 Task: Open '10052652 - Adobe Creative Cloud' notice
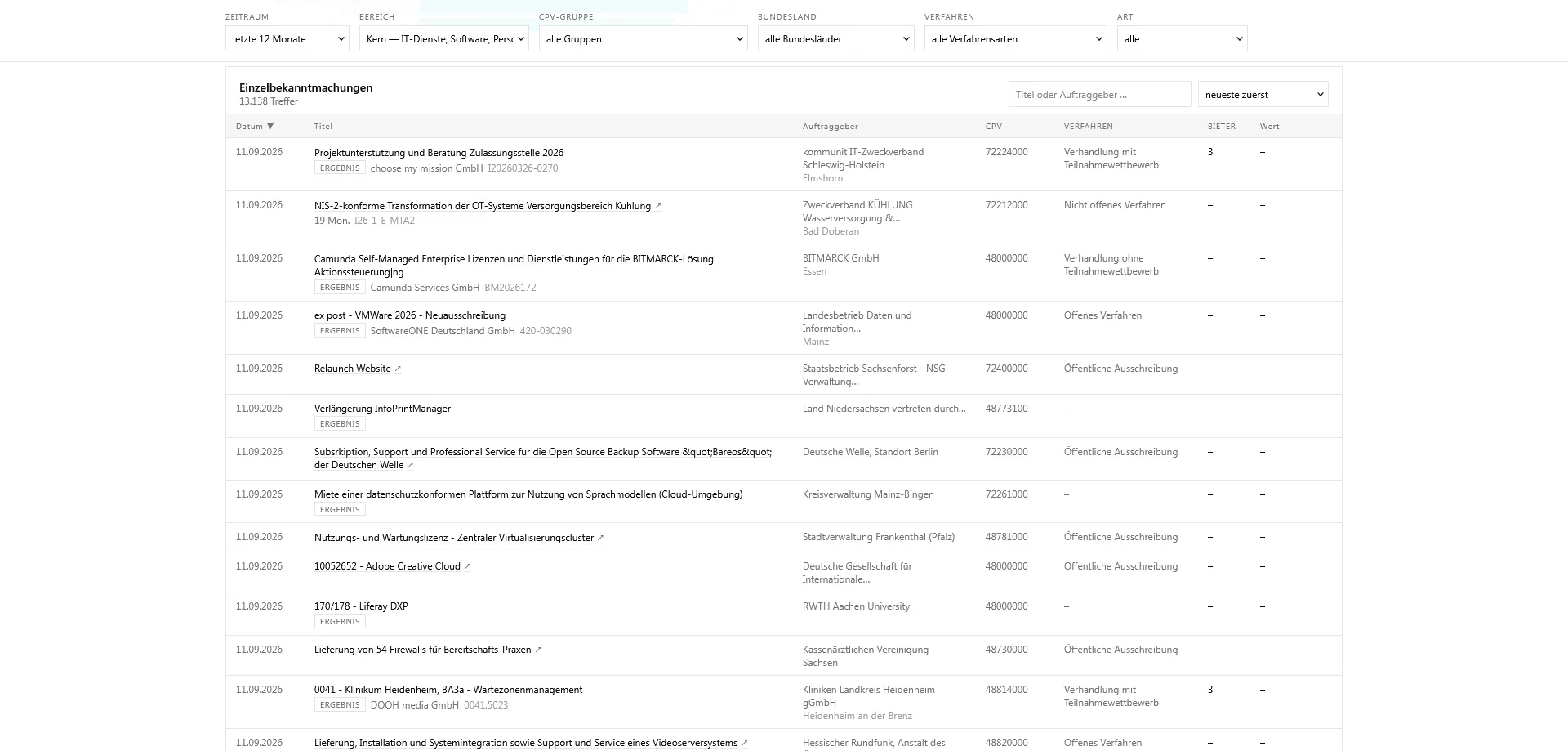coord(387,566)
